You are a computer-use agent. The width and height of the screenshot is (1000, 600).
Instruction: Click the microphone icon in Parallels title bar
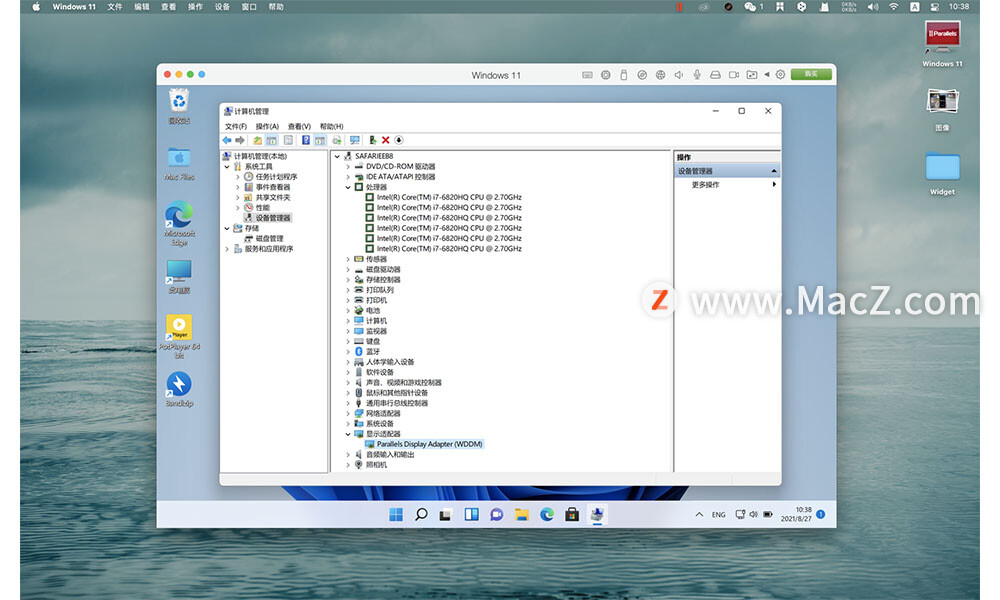click(x=697, y=75)
